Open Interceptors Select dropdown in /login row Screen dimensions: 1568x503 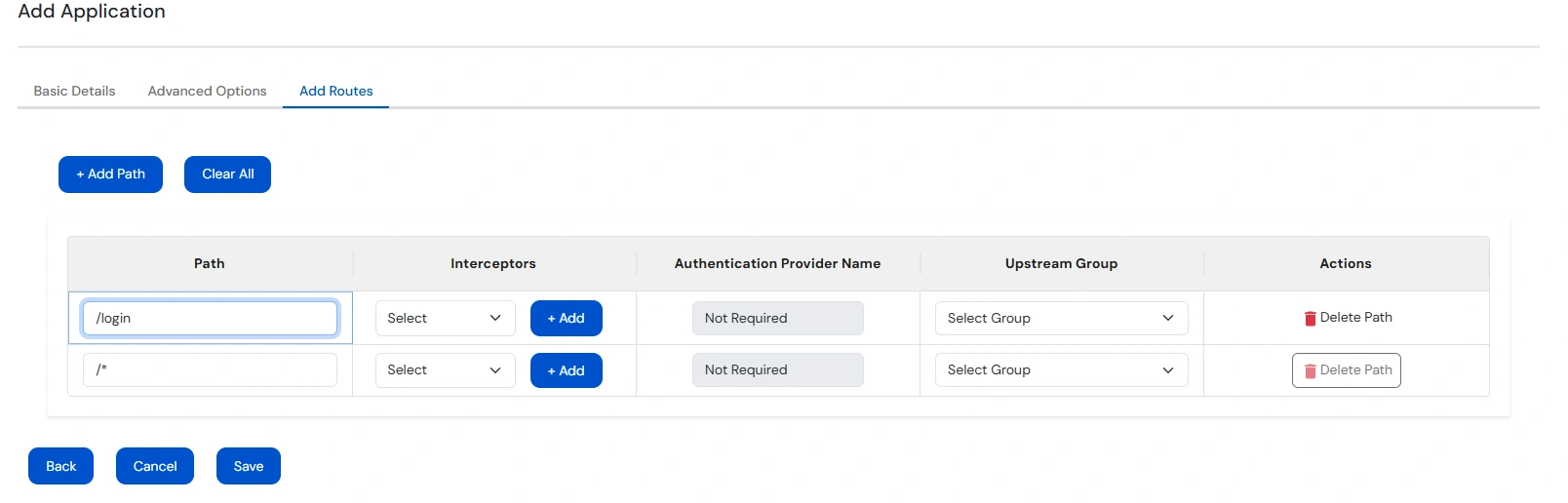(x=445, y=318)
